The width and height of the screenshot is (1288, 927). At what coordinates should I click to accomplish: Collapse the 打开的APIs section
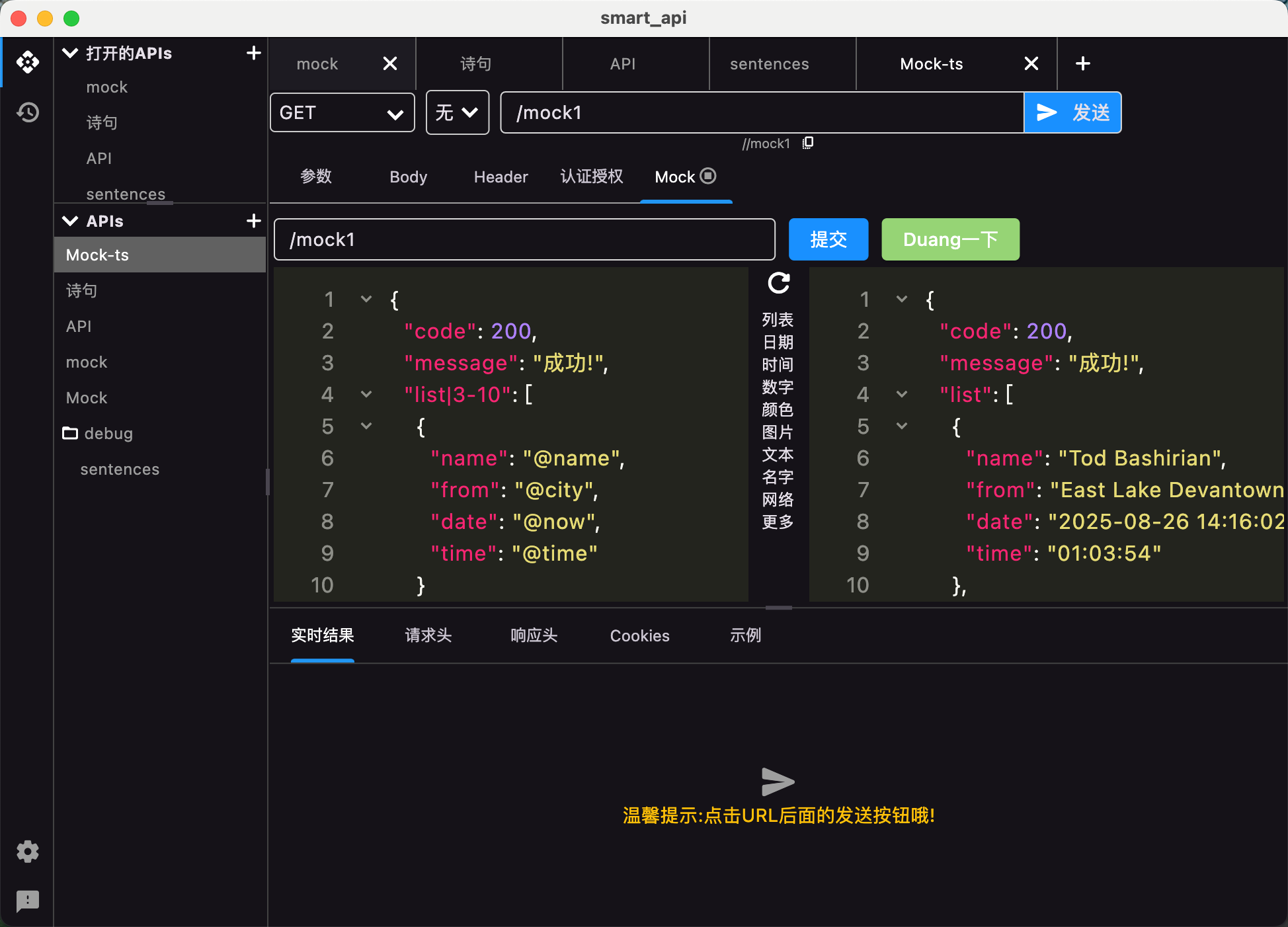pyautogui.click(x=70, y=53)
